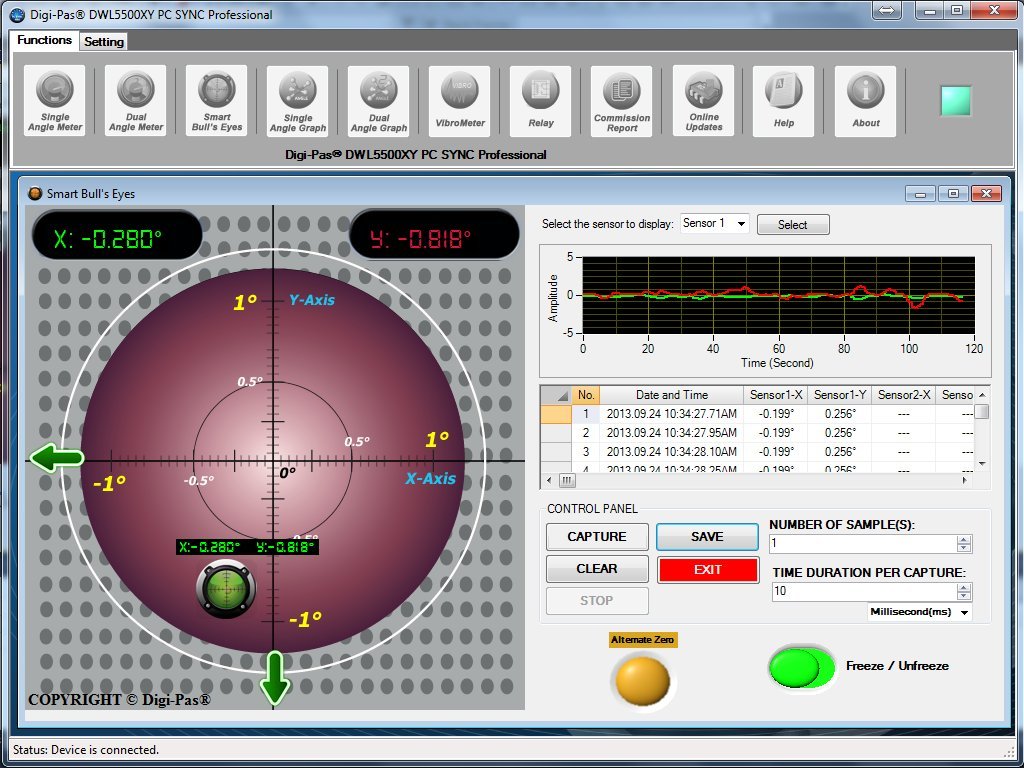Click the teal color square indicator
The height and width of the screenshot is (768, 1024).
[x=955, y=100]
